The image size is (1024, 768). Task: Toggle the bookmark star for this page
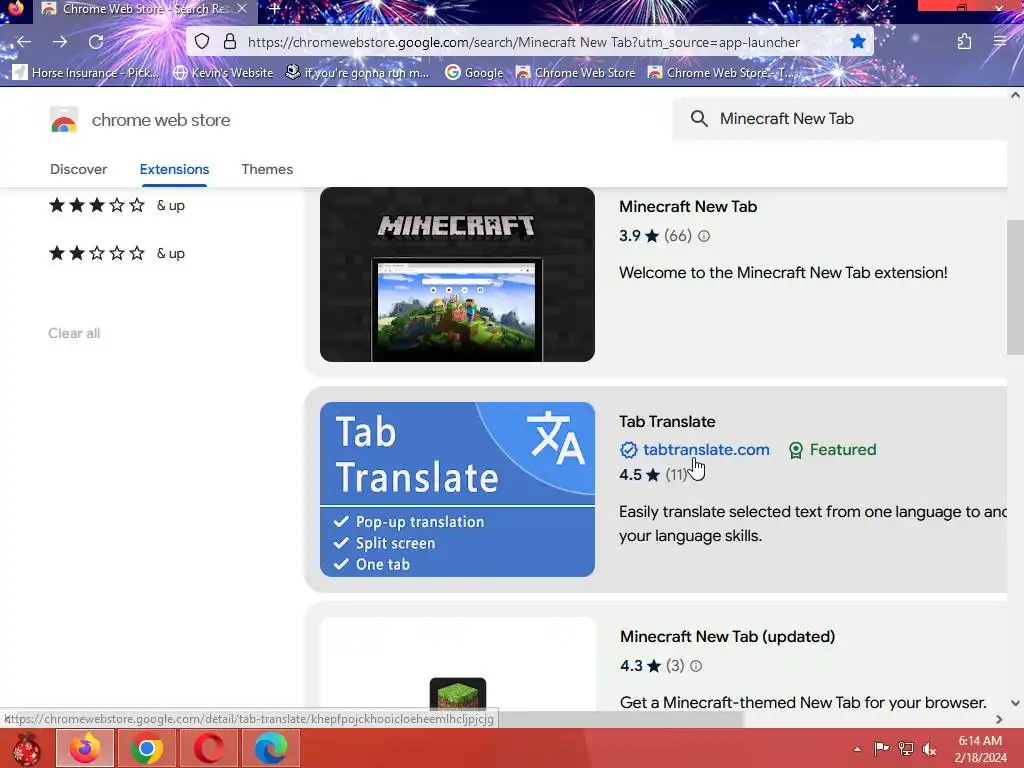pos(857,42)
